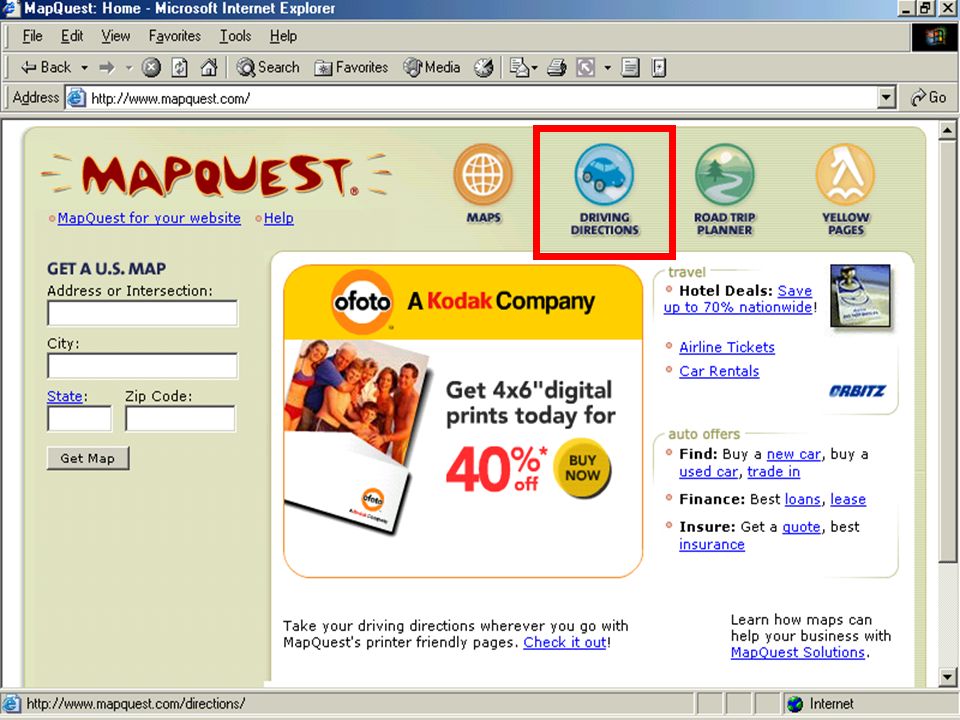Screen dimensions: 960x720
Task: Click the History clock icon
Action: coord(484,67)
